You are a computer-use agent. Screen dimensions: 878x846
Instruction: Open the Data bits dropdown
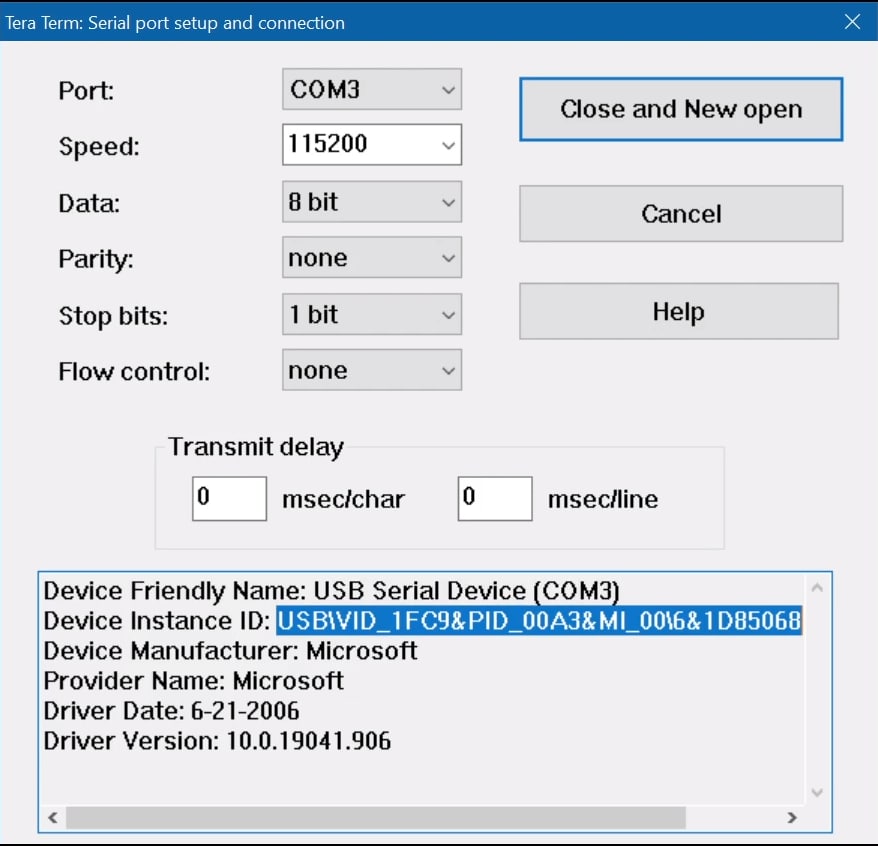click(x=371, y=202)
